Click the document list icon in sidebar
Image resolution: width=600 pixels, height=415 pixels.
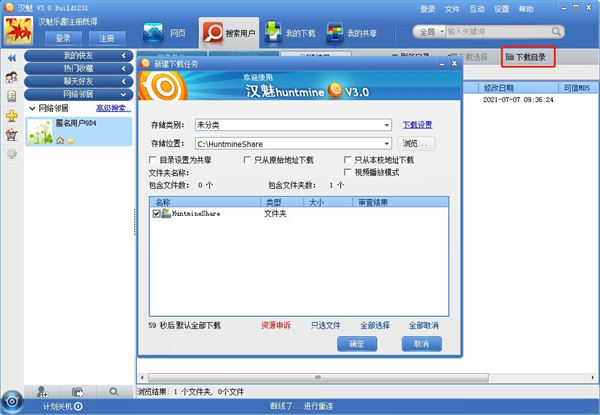12,96
